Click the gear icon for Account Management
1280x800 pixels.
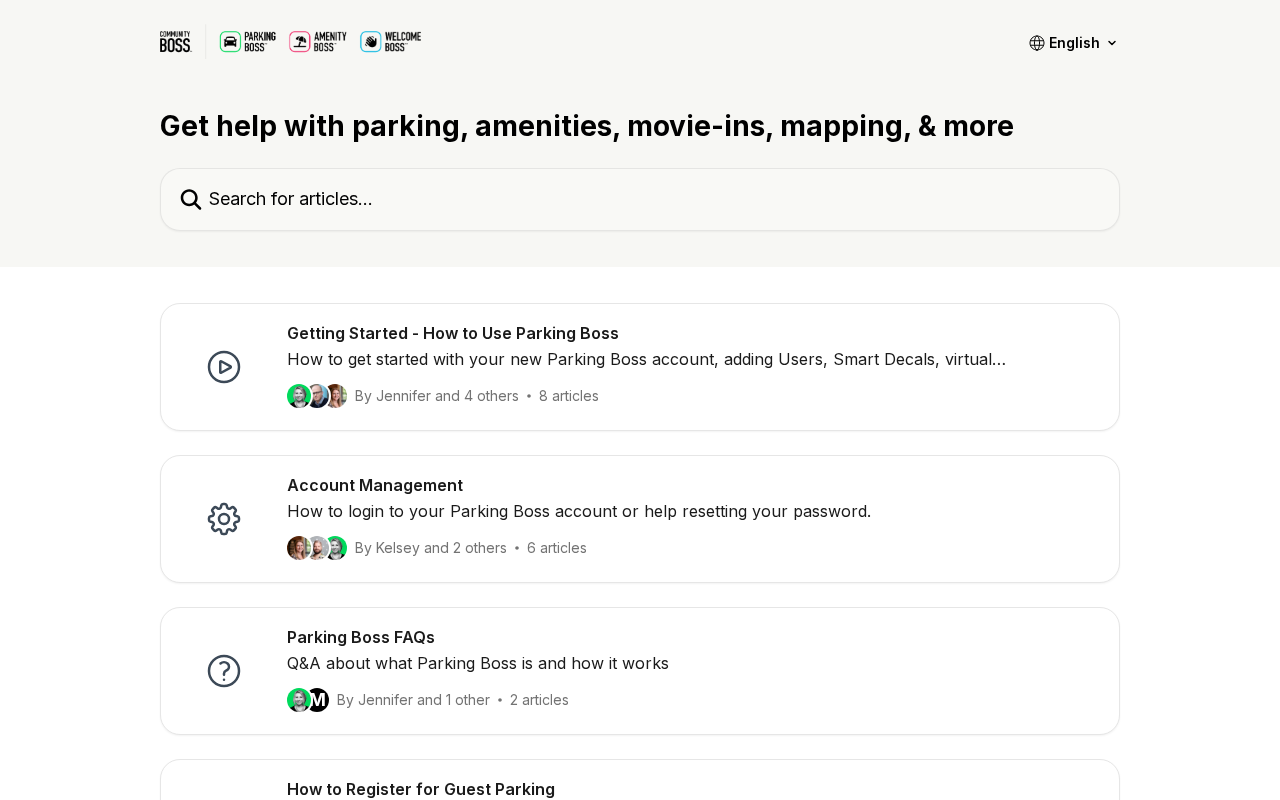[x=224, y=519]
